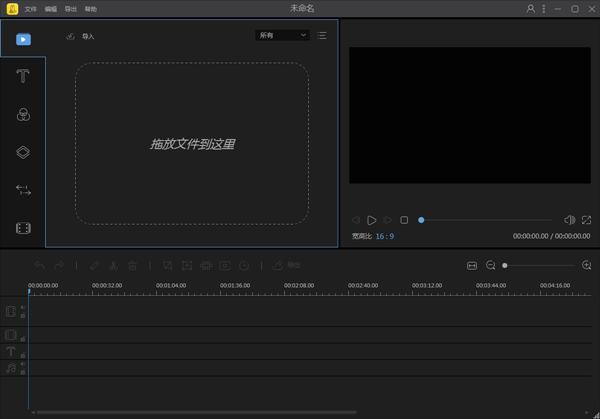Change the 16:9 aspect ratio setting
600x419 pixels.
tap(385, 236)
